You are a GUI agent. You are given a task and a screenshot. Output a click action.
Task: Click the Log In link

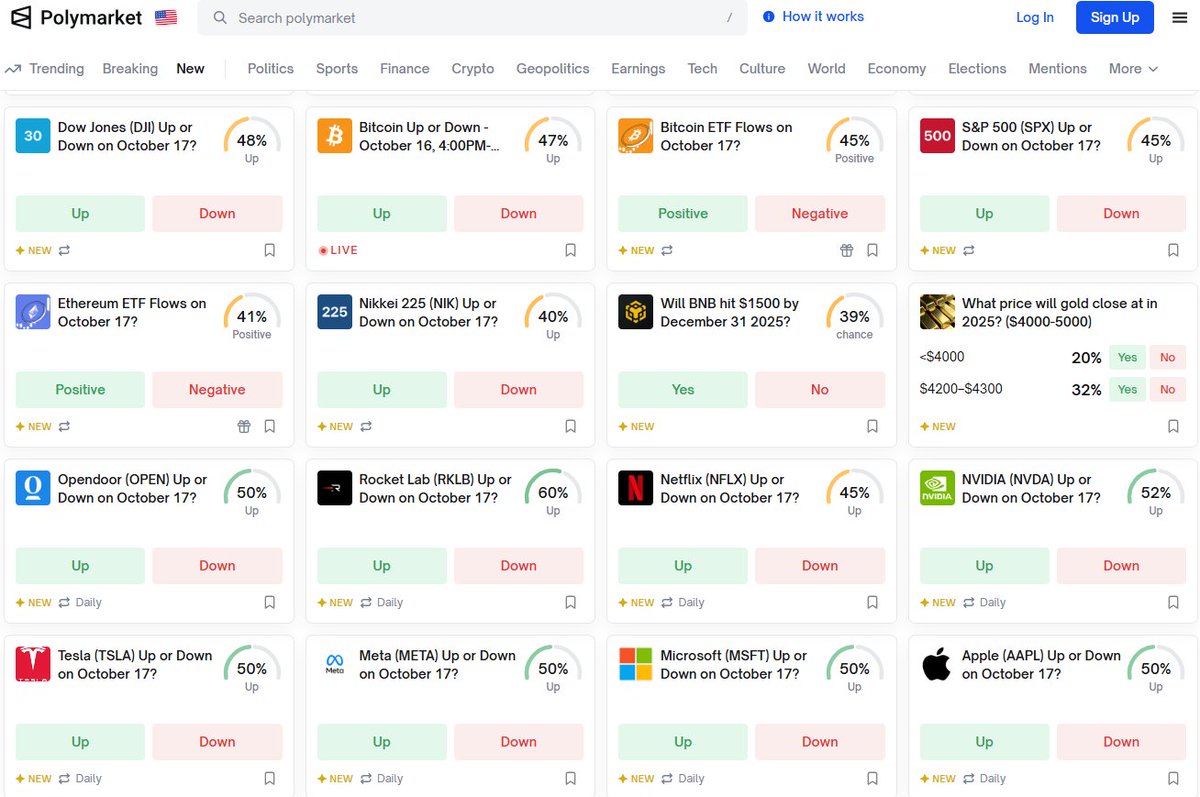pos(1035,17)
